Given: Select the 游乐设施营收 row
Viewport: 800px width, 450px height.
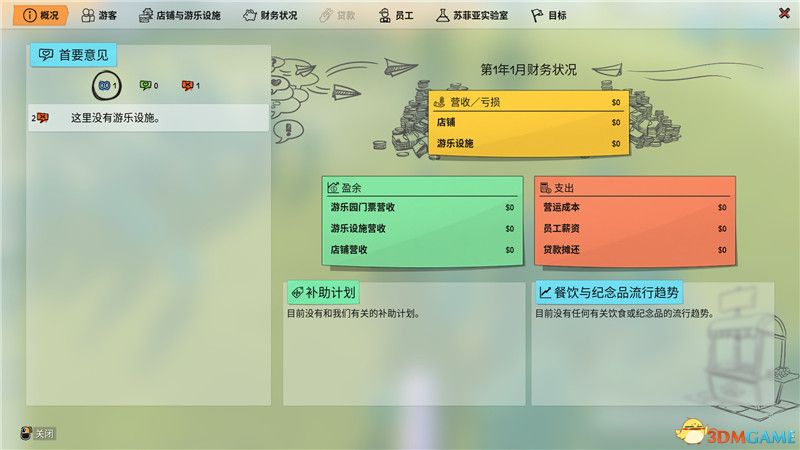Looking at the screenshot, I should [x=422, y=229].
